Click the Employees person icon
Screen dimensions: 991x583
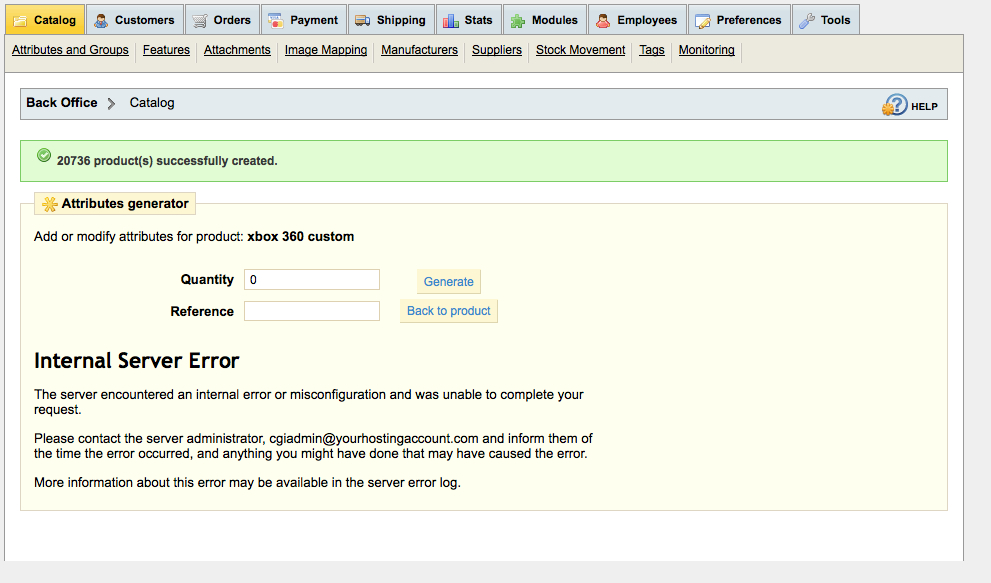[x=603, y=21]
